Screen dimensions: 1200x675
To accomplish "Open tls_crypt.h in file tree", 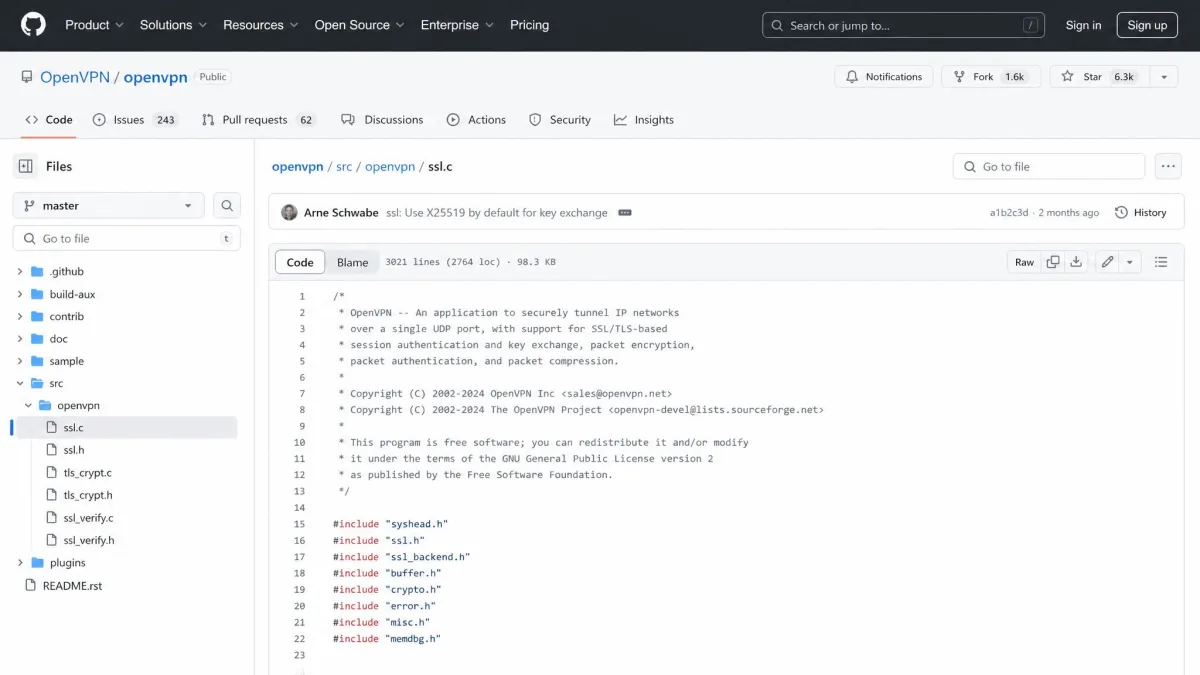I will tap(88, 495).
